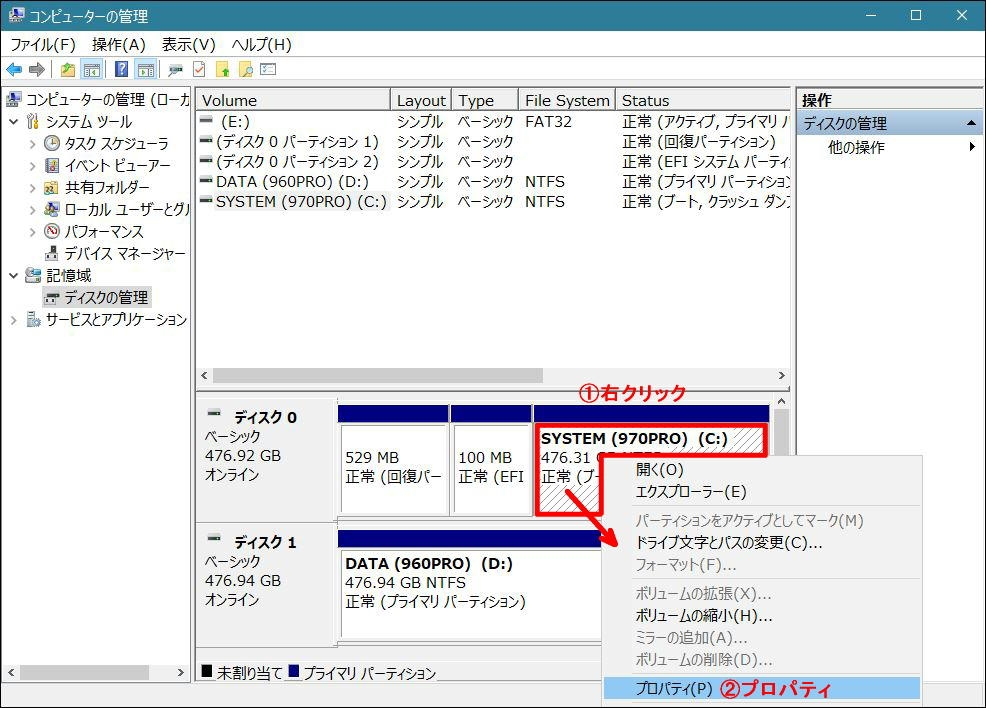
Task: Choose ボリュームの縮小(H) menu item
Action: tap(762, 616)
